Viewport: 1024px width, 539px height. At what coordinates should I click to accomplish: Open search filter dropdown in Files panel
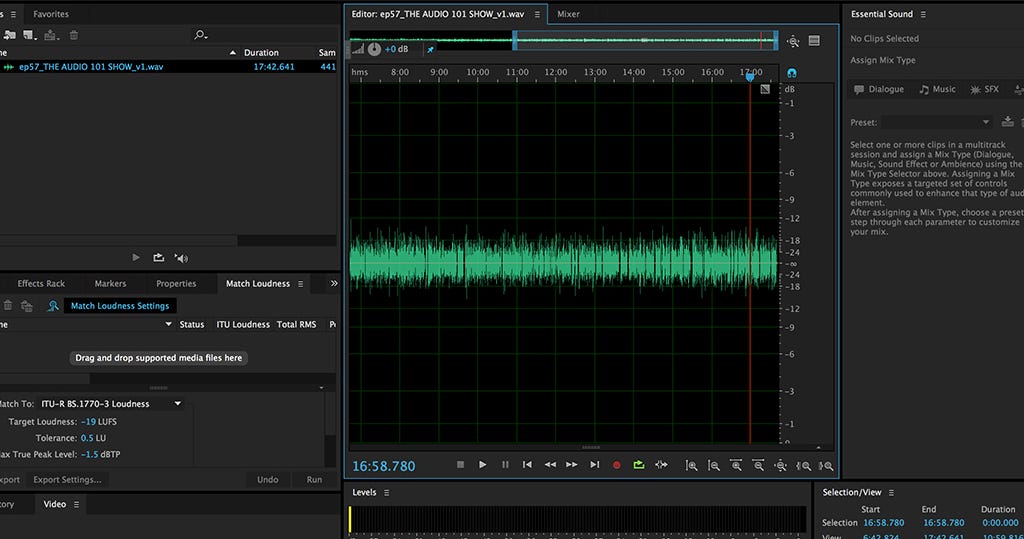[x=200, y=35]
